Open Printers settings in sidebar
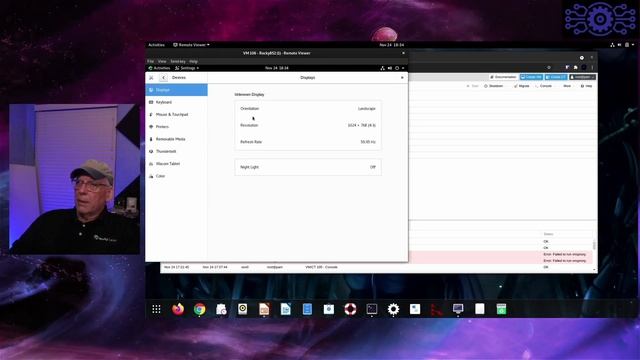Viewport: 640px width, 360px height. pos(176,127)
